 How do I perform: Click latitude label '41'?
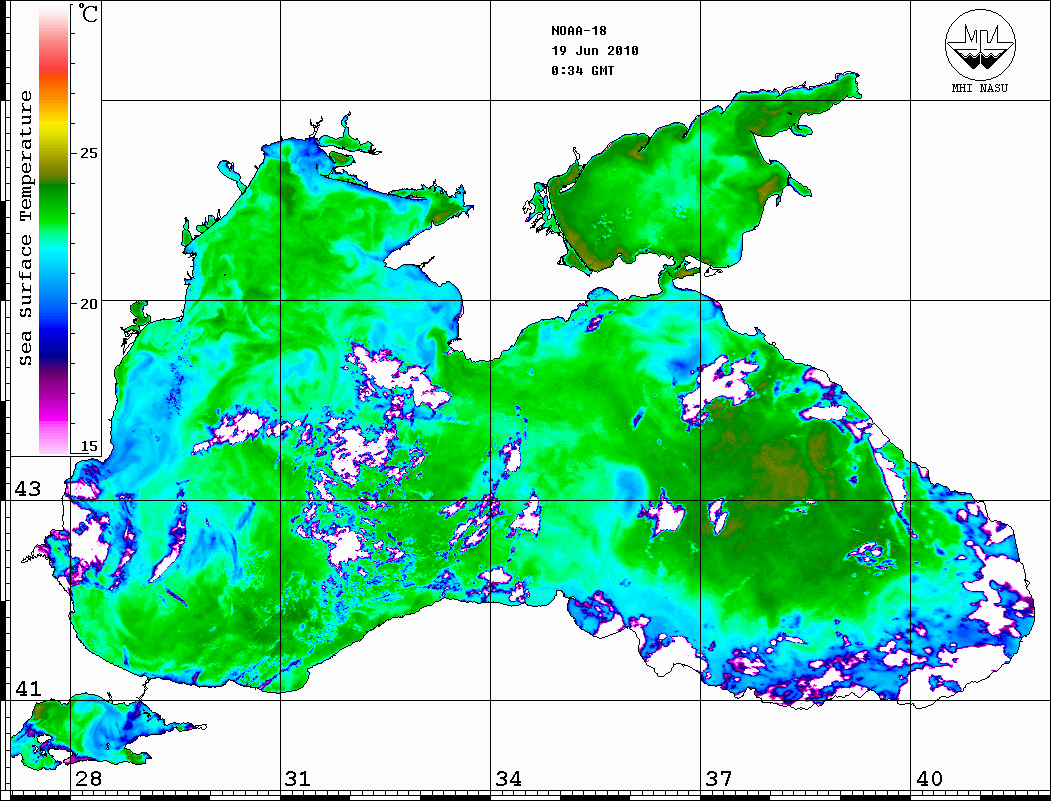(x=28, y=689)
